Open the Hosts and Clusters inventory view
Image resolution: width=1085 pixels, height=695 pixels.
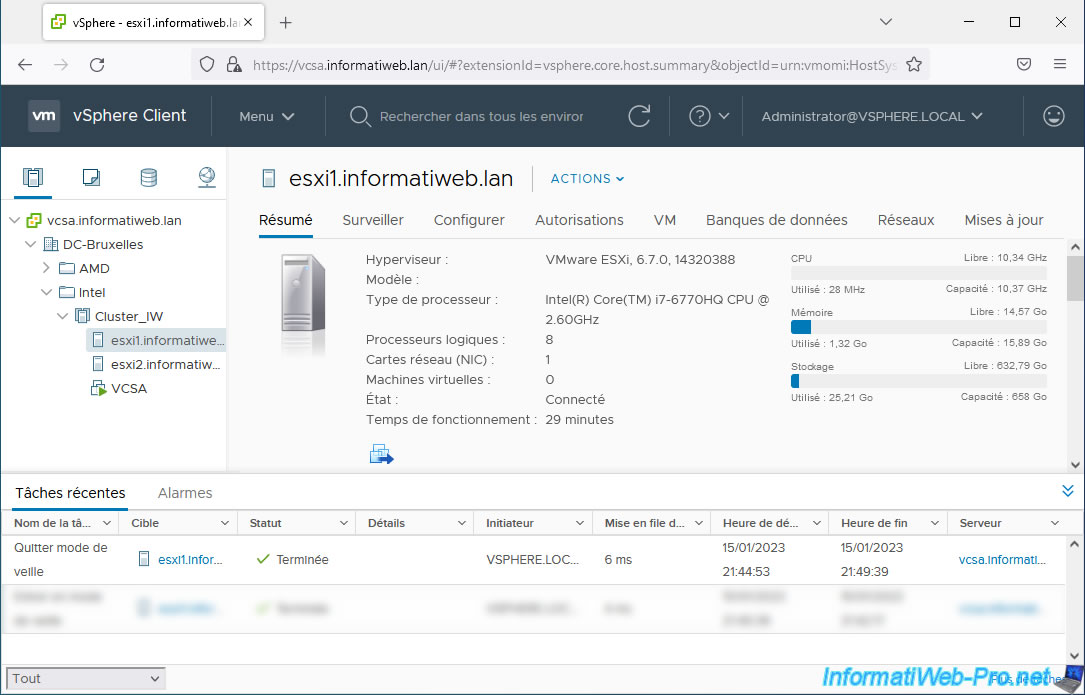click(x=33, y=178)
